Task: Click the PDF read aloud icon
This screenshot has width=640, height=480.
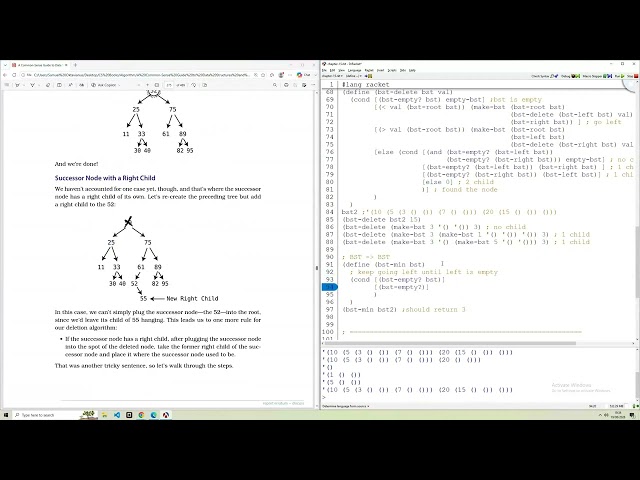Action: [x=70, y=85]
